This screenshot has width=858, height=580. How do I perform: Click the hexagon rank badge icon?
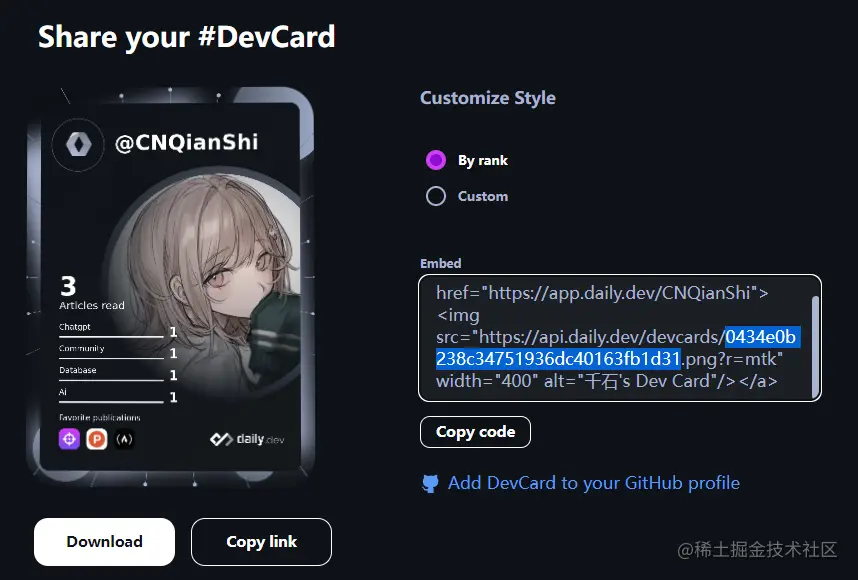tap(78, 145)
